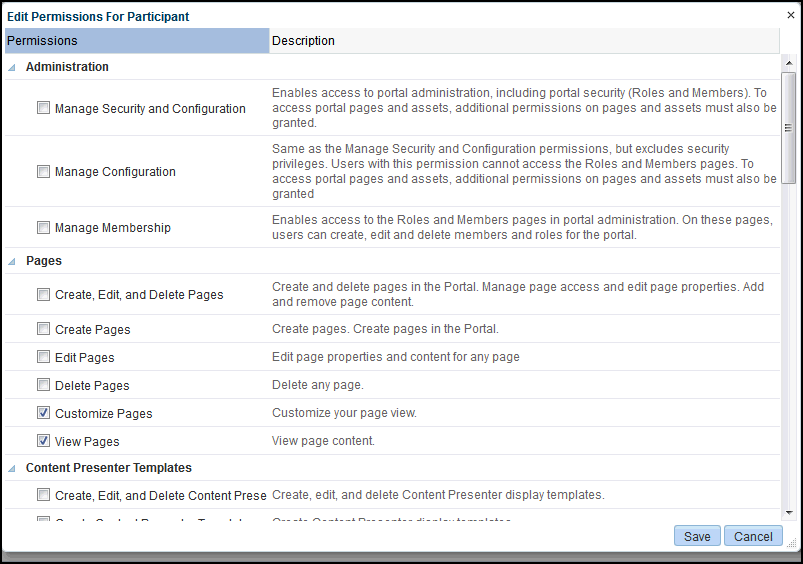
Task: Click the Permissions column header
Action: 137,40
